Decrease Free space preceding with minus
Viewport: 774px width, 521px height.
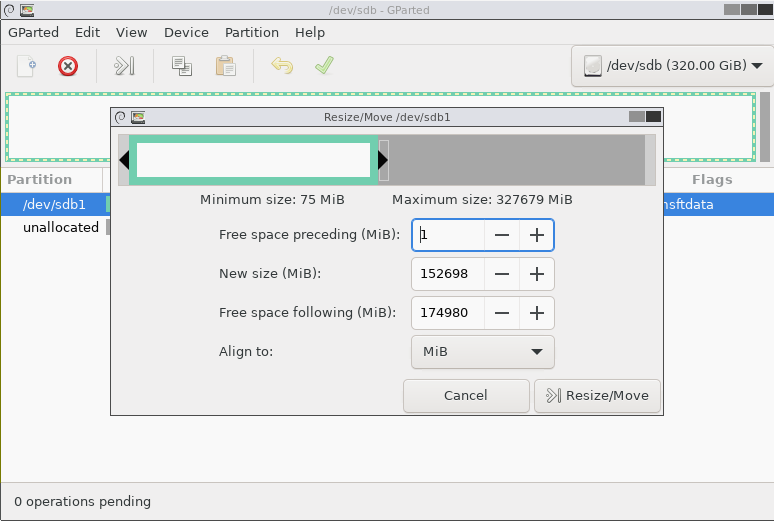502,235
